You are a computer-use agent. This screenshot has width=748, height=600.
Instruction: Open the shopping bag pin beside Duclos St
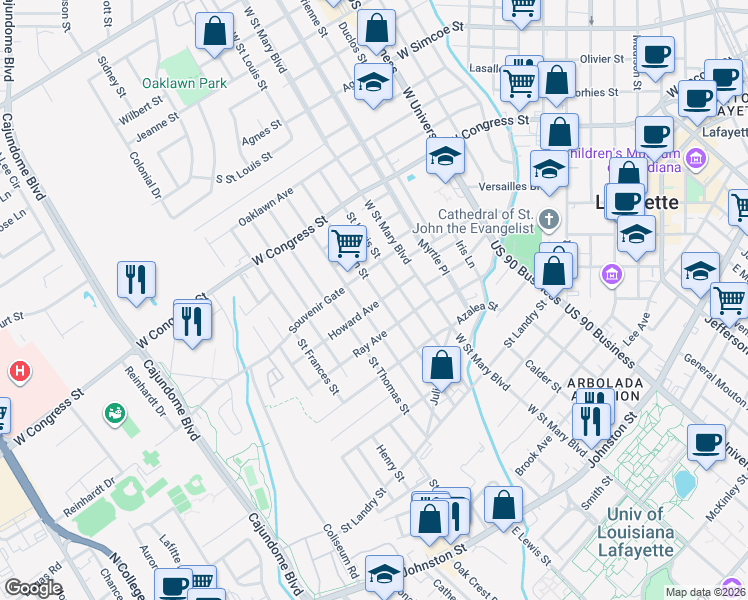click(x=376, y=29)
